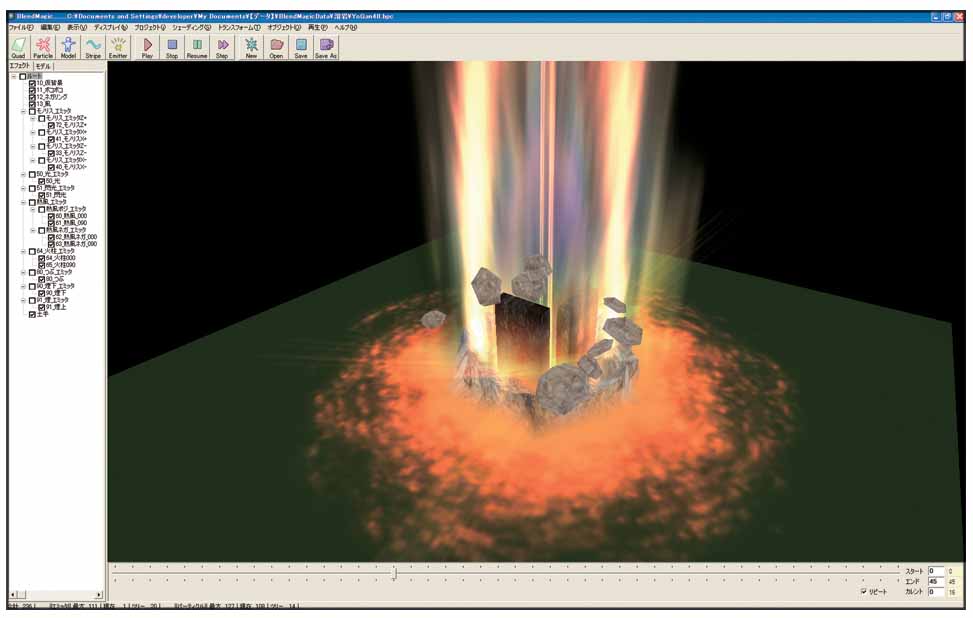Viewport: 973px width, 618px height.
Task: Select the 60_熱風_000 tree item
Action: [71, 217]
